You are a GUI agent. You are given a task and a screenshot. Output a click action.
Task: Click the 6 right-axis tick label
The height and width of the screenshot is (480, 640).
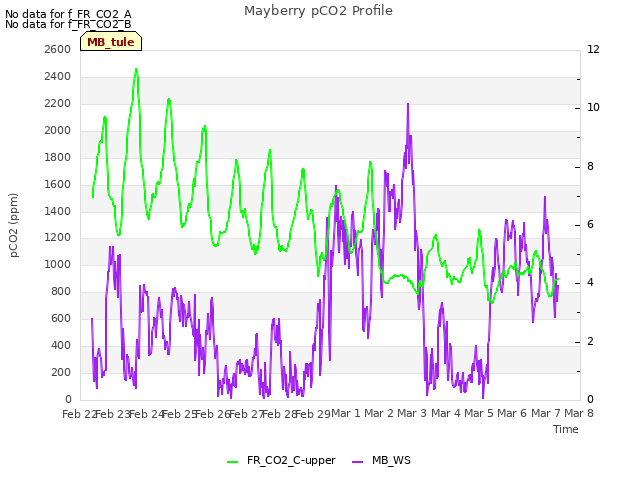[x=590, y=224]
